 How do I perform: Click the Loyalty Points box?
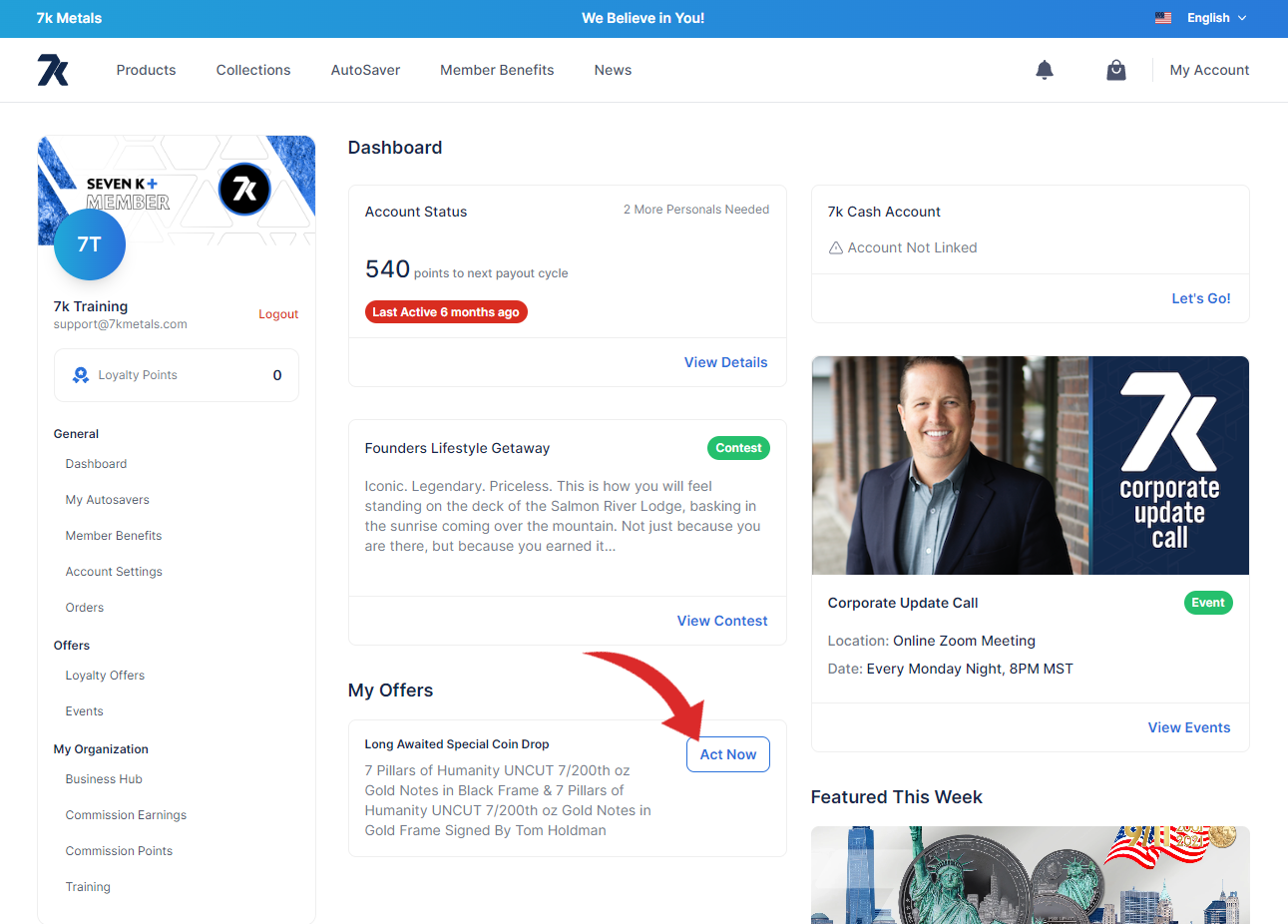click(x=177, y=375)
